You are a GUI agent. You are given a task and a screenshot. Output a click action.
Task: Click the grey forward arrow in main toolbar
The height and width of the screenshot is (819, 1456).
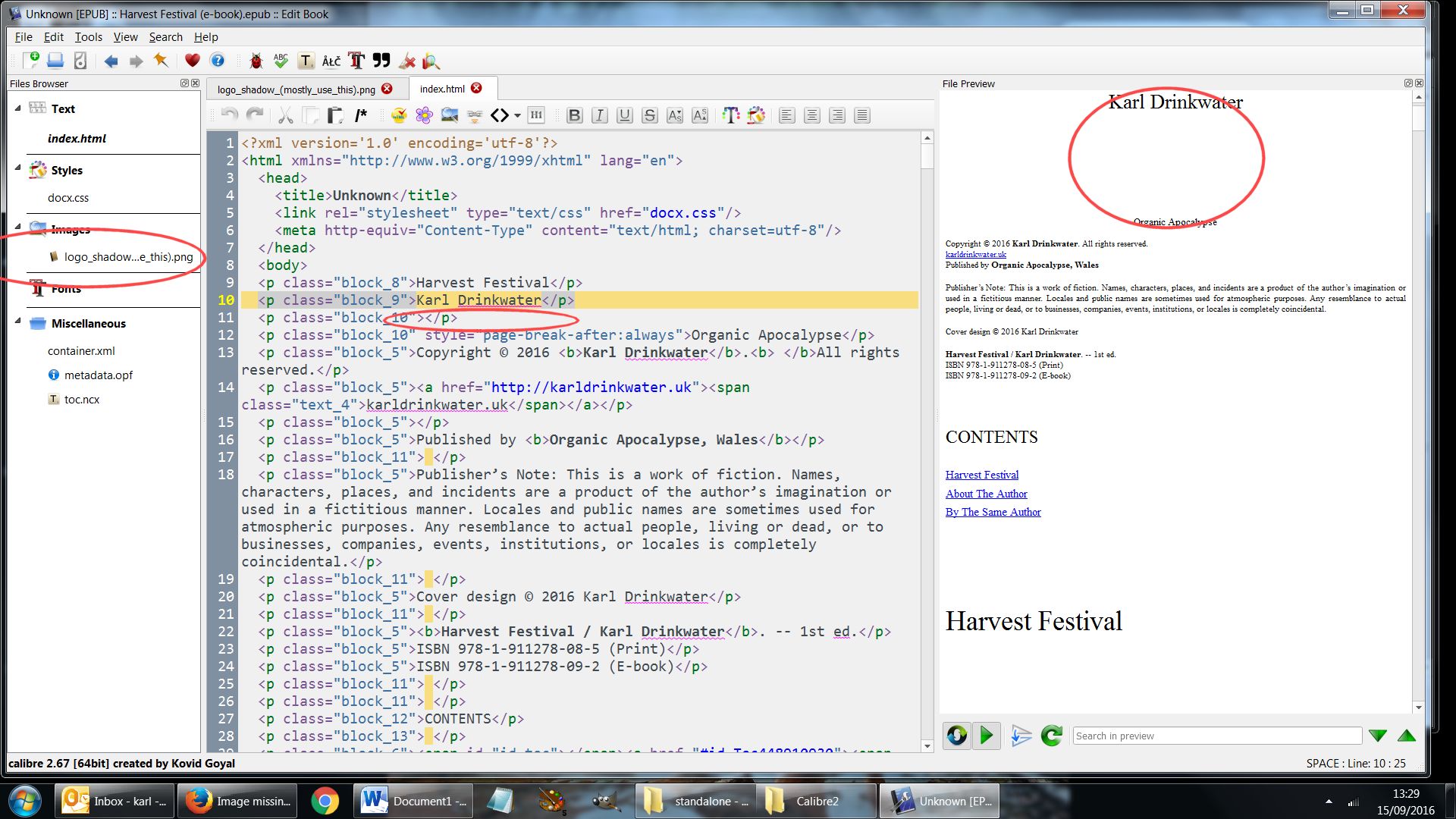pos(136,61)
